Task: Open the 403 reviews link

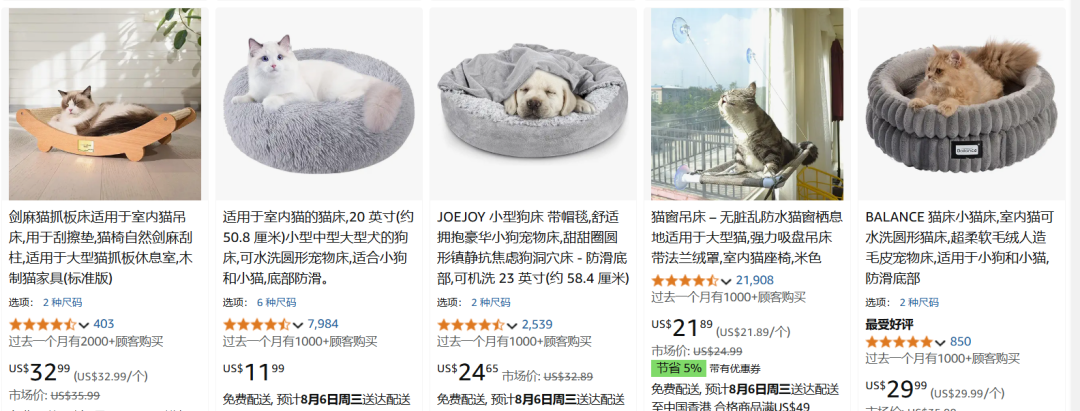Action: click(103, 324)
